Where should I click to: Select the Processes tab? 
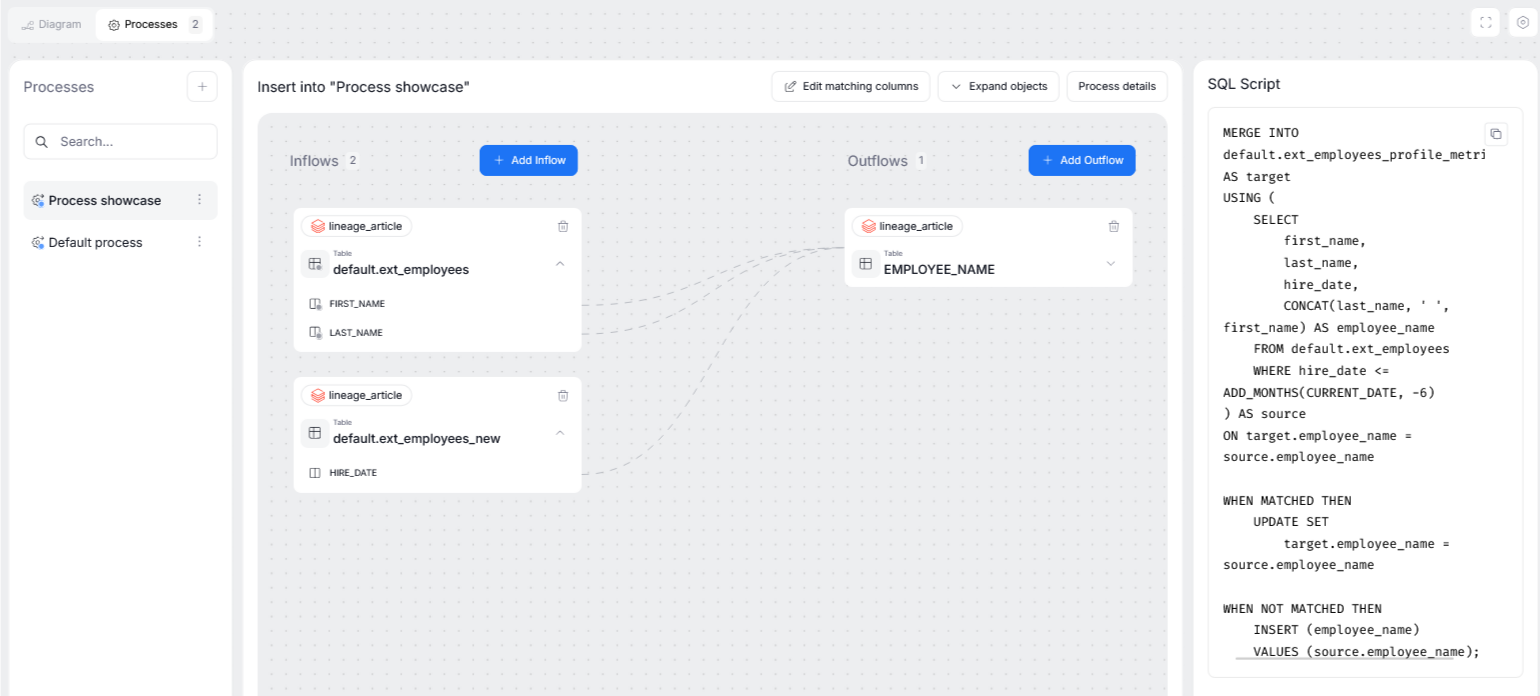(x=154, y=24)
